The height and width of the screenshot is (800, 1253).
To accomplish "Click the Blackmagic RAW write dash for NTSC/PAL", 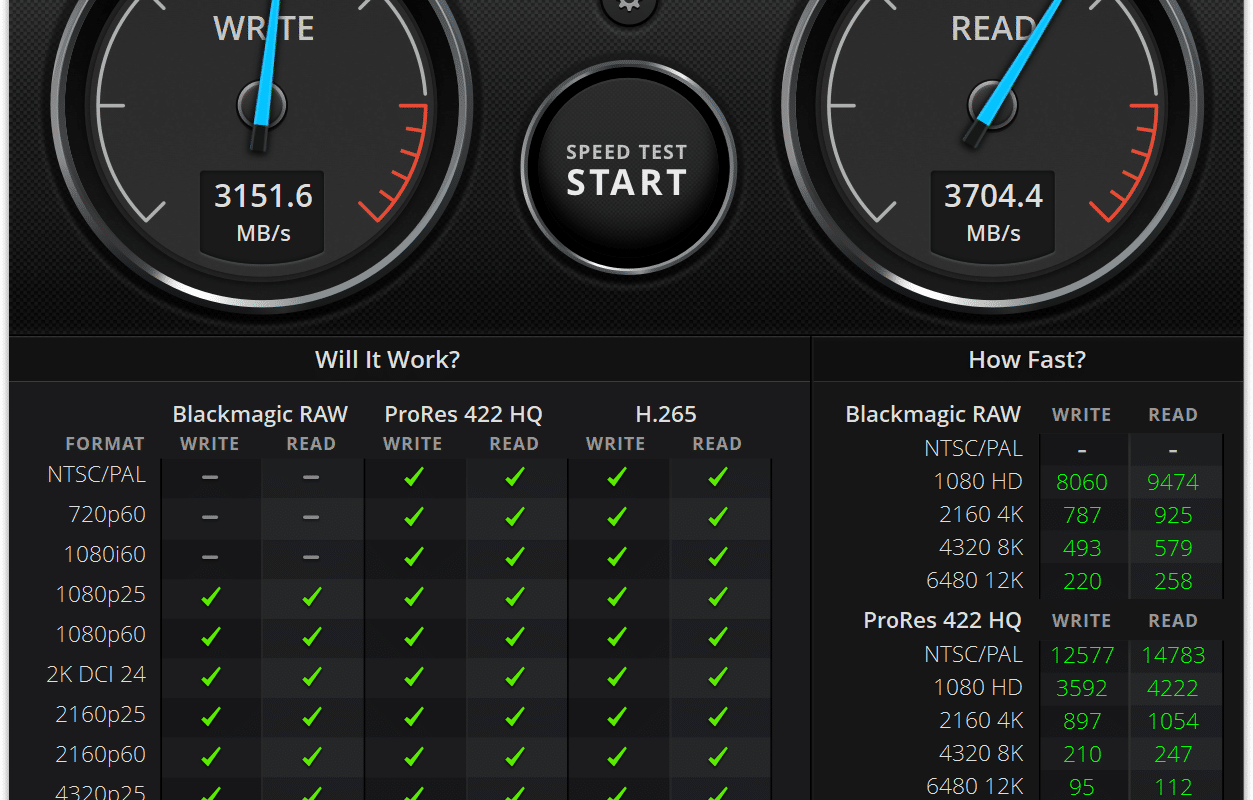I will pyautogui.click(x=210, y=477).
